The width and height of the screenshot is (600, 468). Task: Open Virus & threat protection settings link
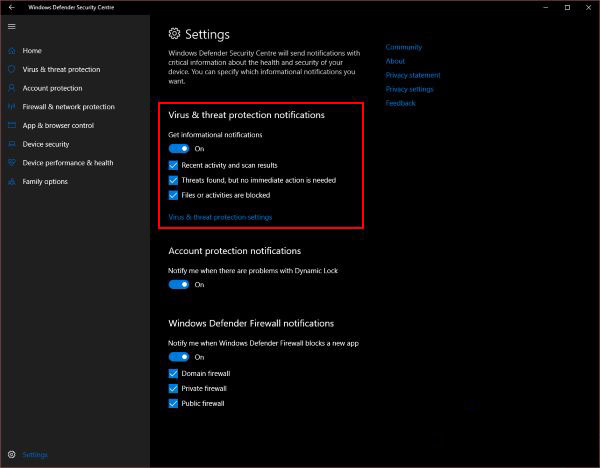point(220,217)
